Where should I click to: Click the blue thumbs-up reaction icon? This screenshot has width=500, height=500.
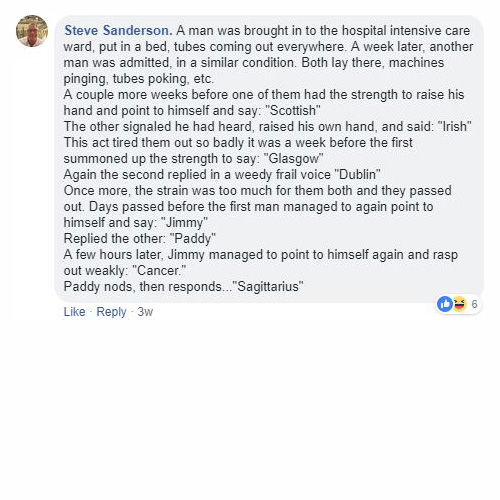pos(445,304)
